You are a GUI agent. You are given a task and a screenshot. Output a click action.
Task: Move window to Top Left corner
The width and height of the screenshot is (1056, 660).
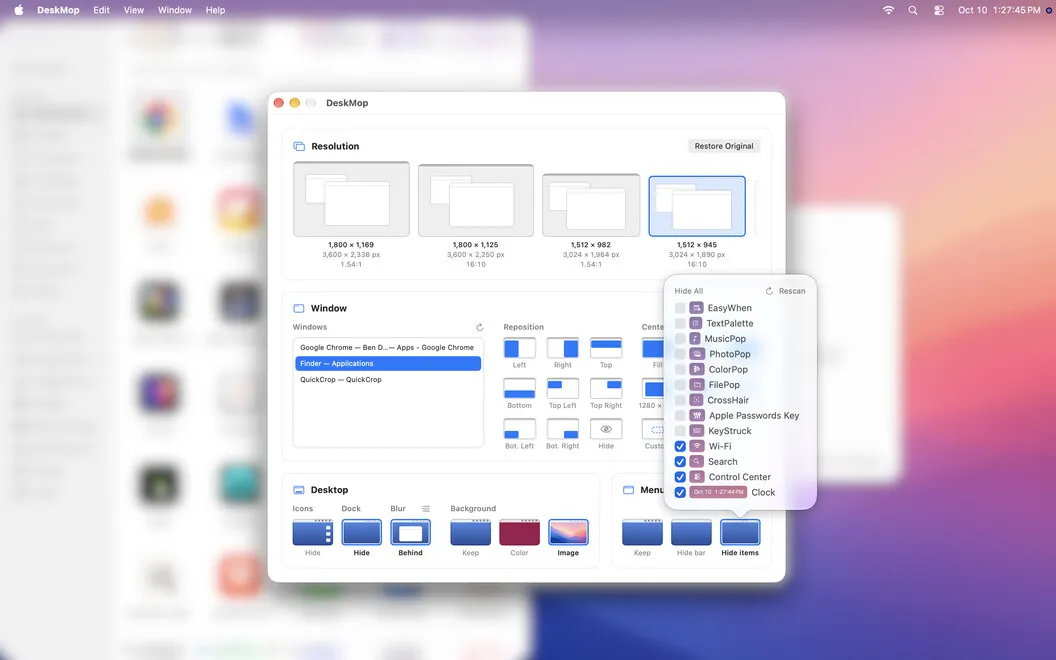point(562,389)
